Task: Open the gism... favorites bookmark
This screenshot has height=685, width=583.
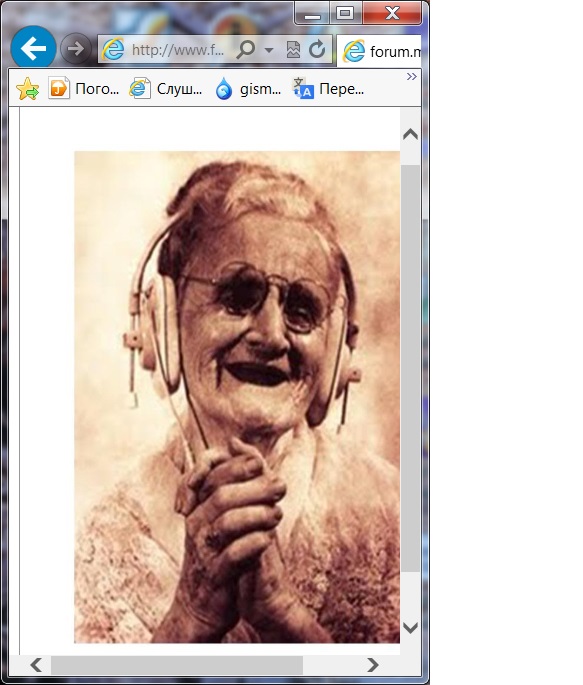Action: pos(248,89)
